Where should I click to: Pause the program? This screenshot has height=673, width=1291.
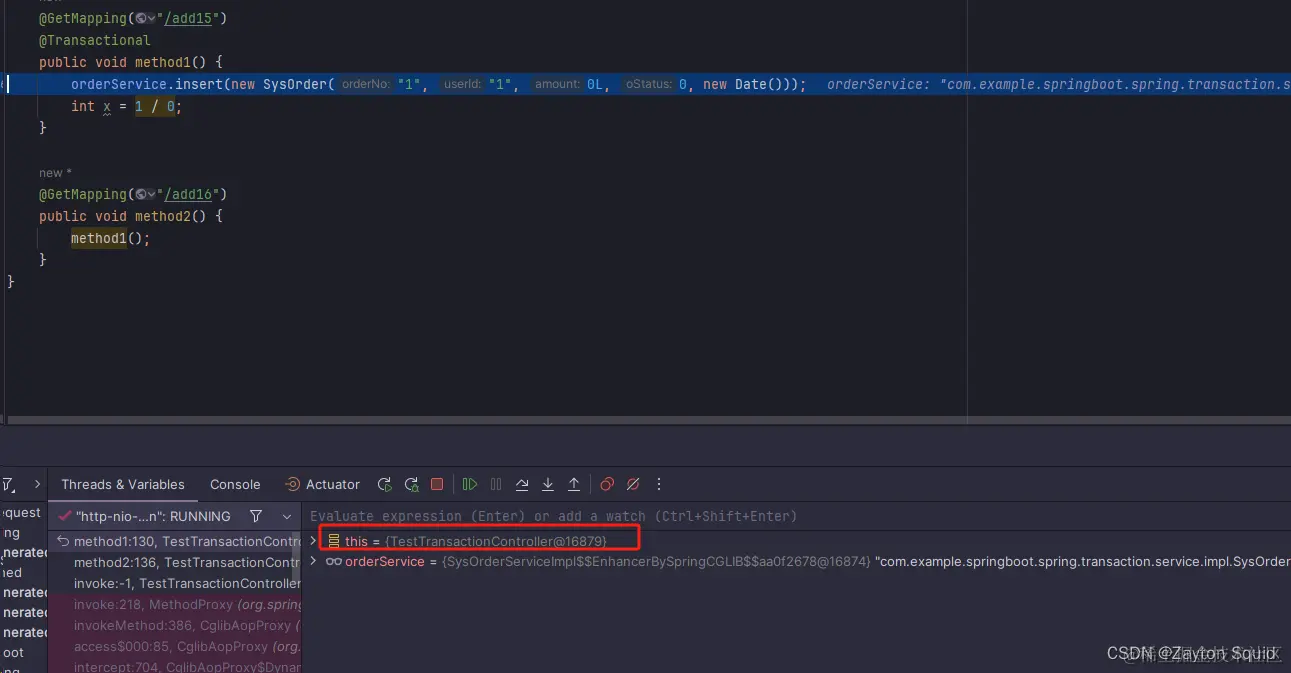(496, 484)
